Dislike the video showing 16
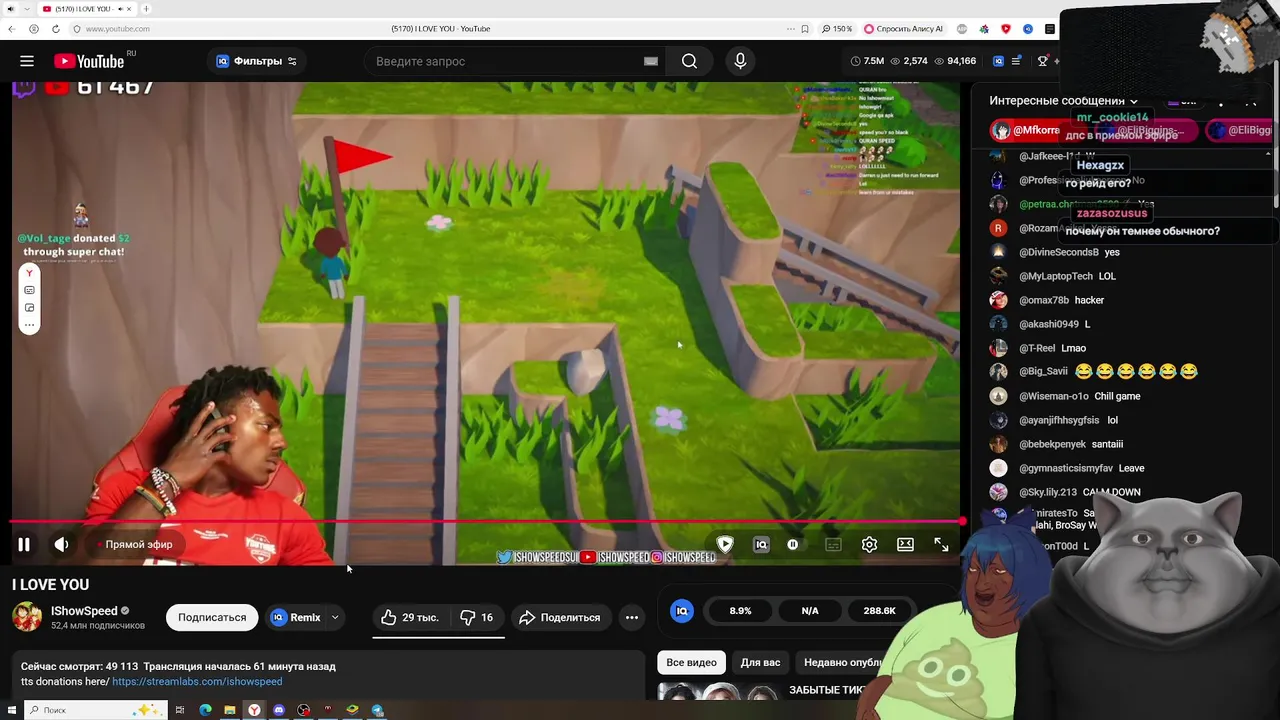Image resolution: width=1280 pixels, height=720 pixels. click(476, 617)
